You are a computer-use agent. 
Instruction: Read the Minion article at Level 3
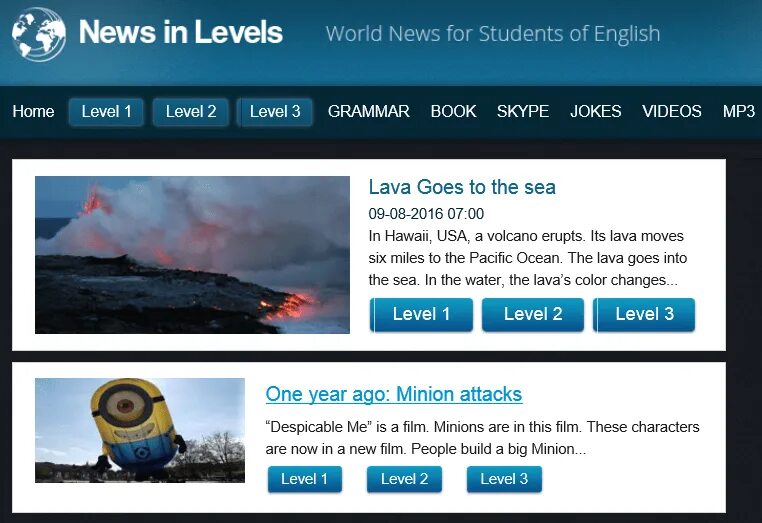point(504,479)
